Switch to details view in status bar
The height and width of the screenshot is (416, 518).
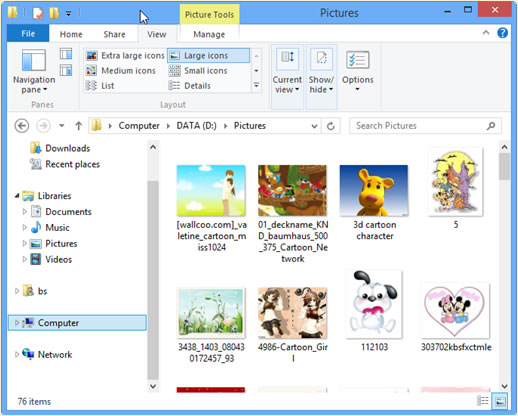coord(482,401)
